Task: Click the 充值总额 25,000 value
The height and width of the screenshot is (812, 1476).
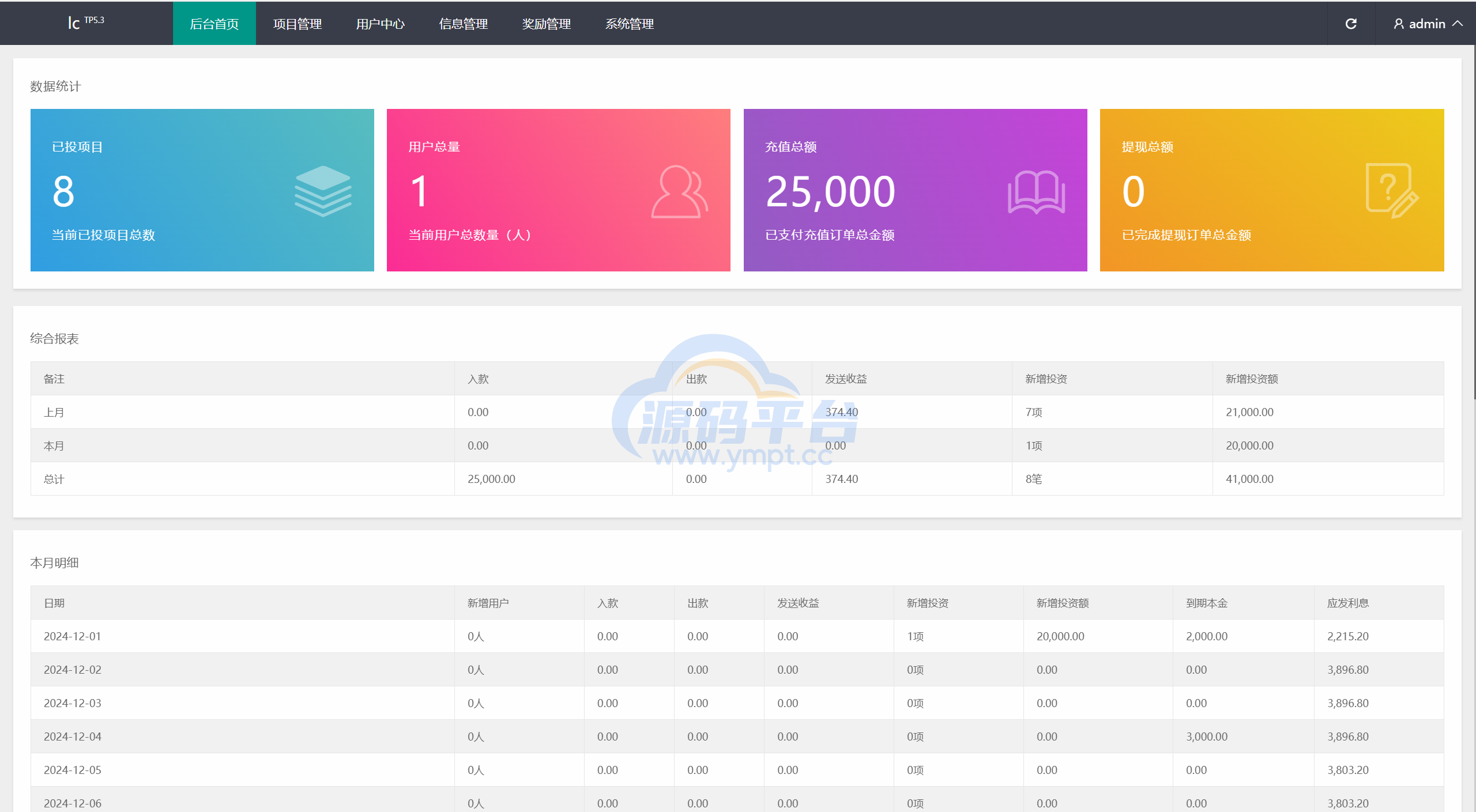Action: tap(830, 192)
